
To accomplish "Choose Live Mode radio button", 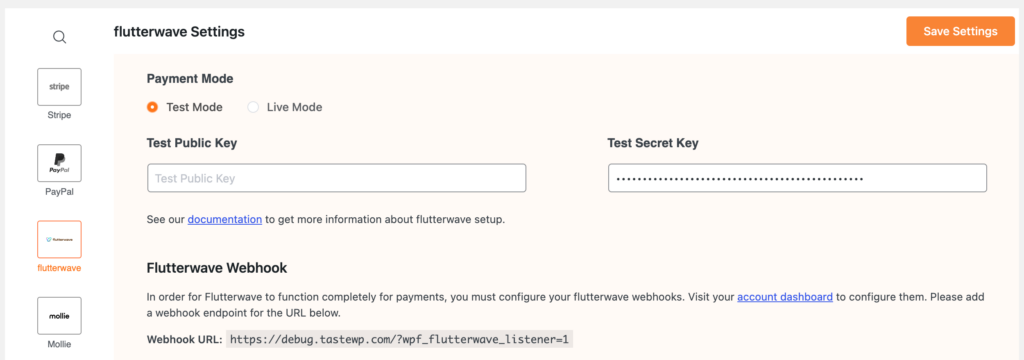I will coord(253,107).
